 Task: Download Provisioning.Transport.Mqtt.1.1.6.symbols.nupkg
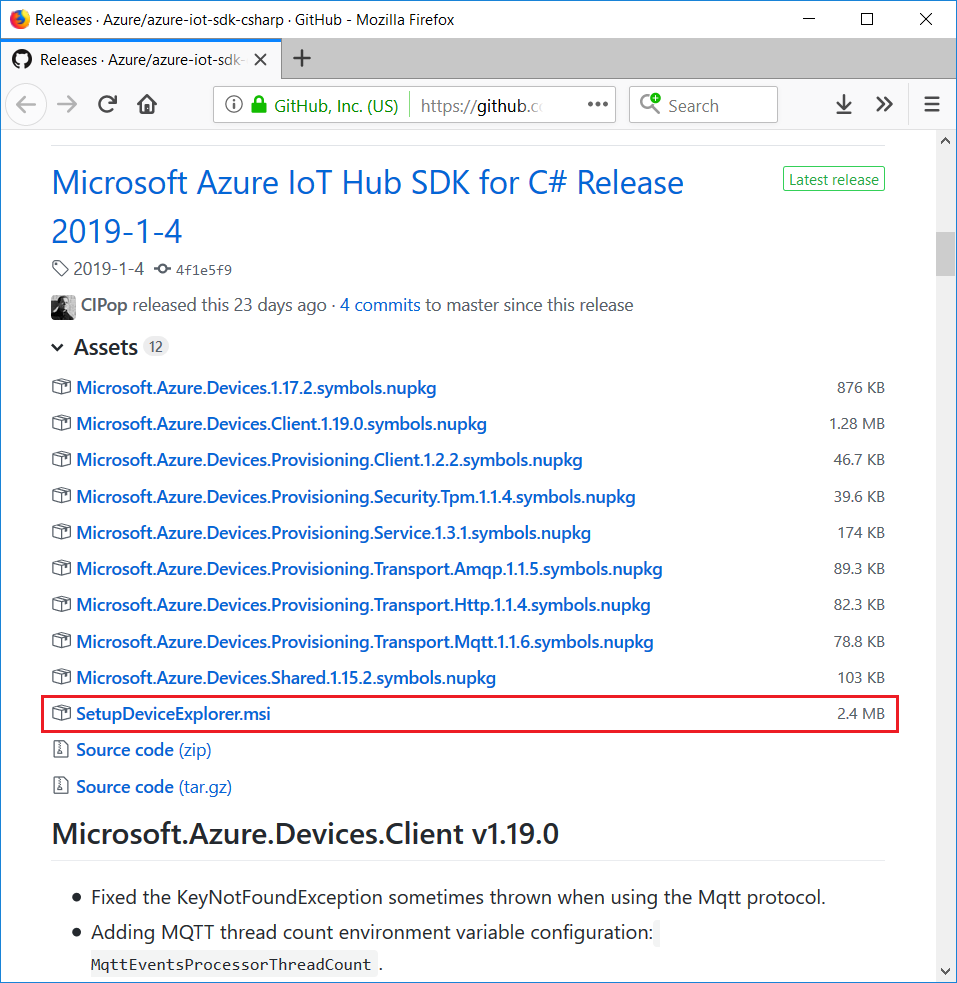click(365, 642)
